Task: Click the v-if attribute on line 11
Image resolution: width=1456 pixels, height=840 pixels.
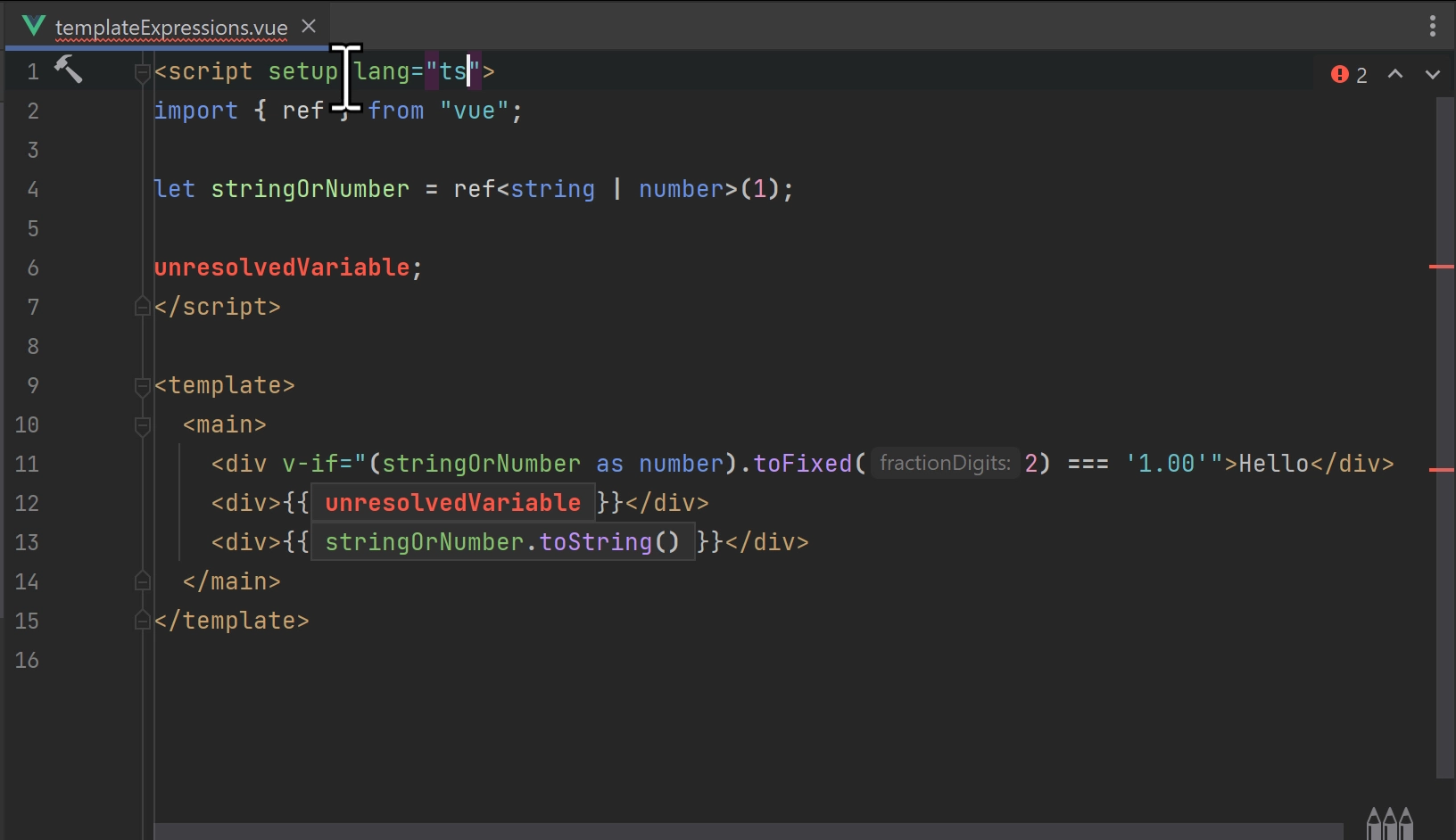Action: point(310,464)
